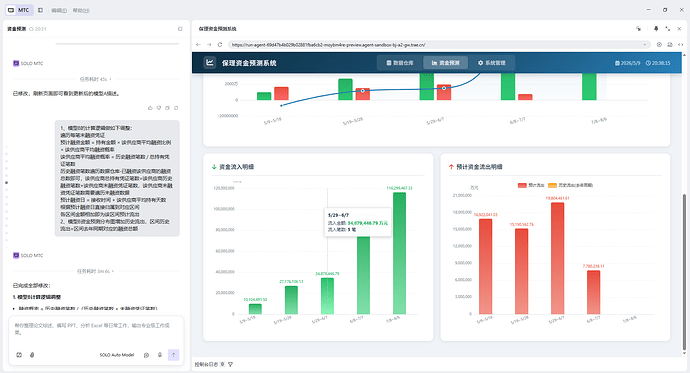
Task: Click the green bar labeled 10,104,491.50
Action: pos(255,309)
